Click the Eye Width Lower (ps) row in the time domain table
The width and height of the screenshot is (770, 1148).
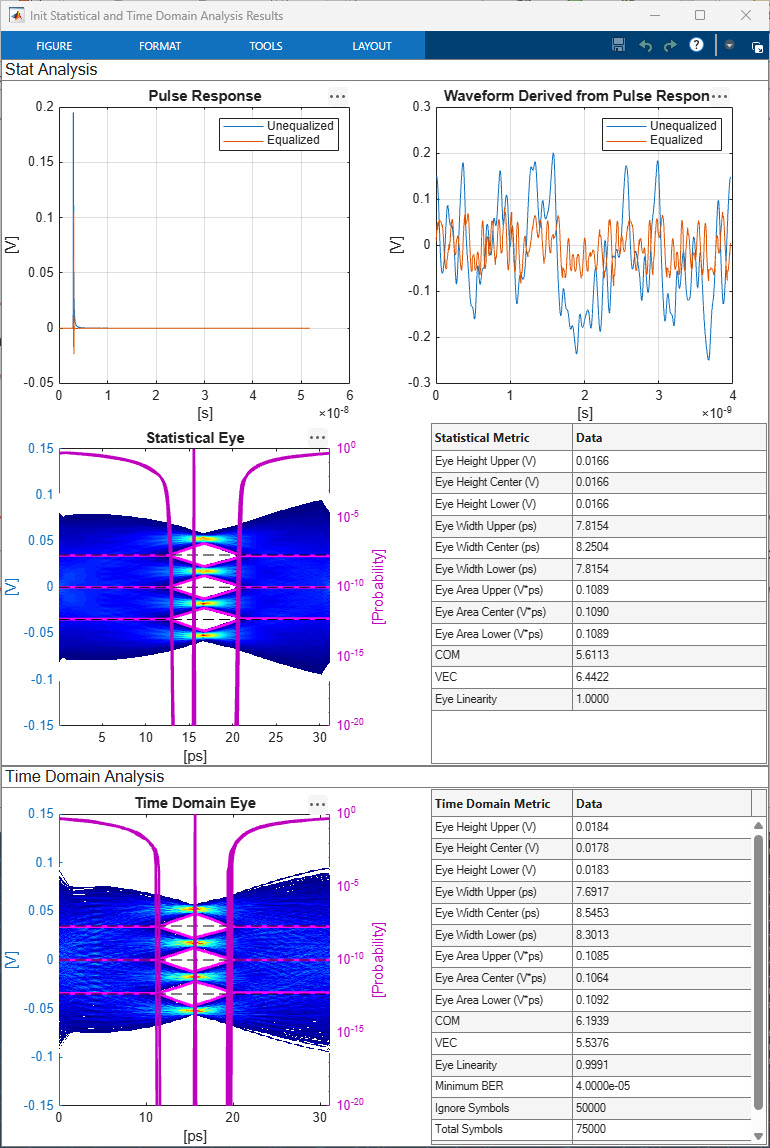pyautogui.click(x=591, y=935)
